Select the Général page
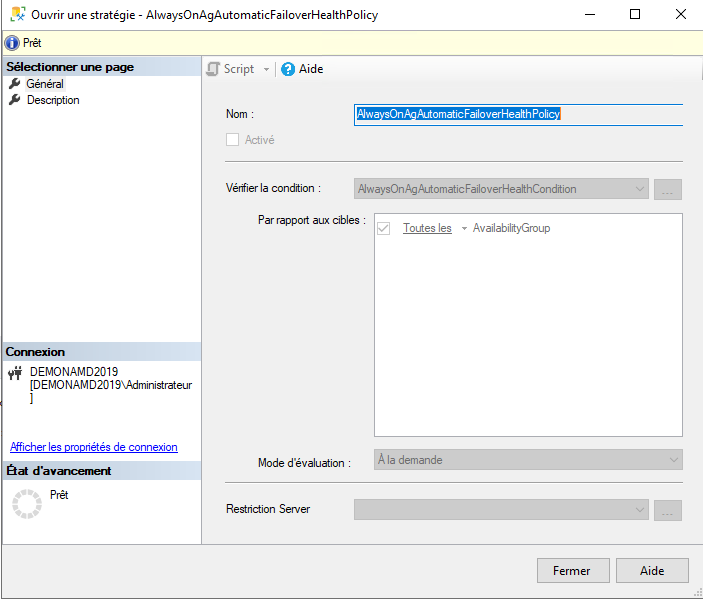 (x=45, y=84)
